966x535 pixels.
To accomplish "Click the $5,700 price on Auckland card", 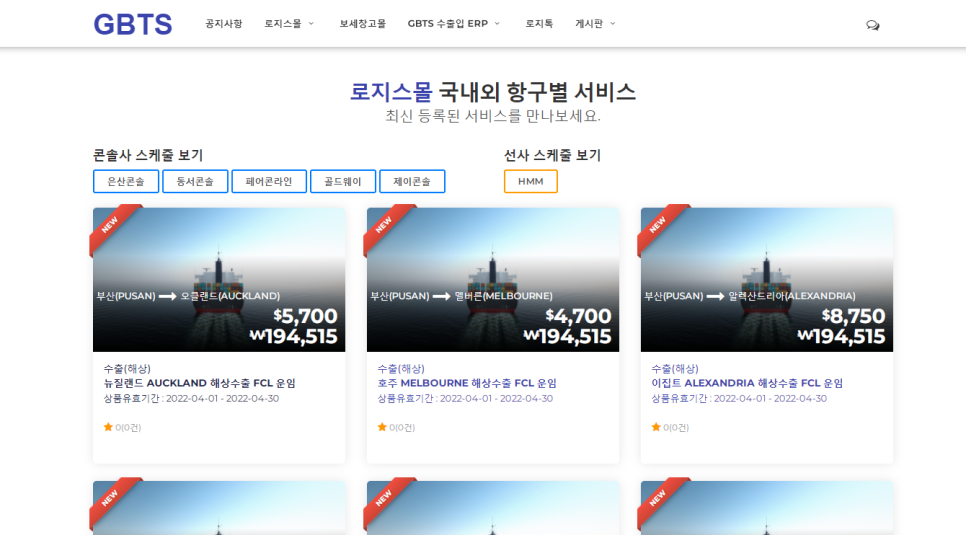I will (306, 316).
